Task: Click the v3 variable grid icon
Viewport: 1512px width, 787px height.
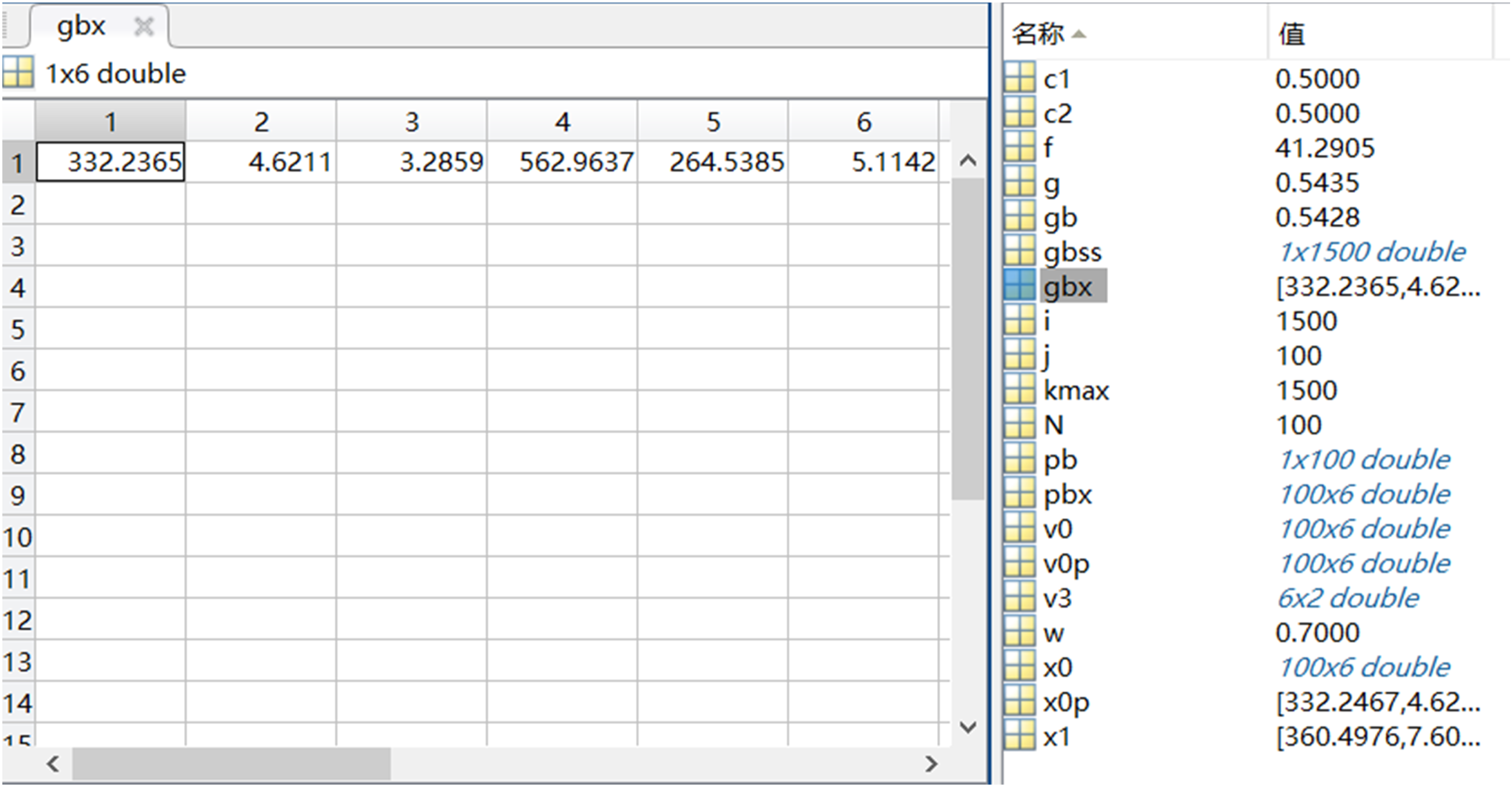Action: tap(1020, 597)
